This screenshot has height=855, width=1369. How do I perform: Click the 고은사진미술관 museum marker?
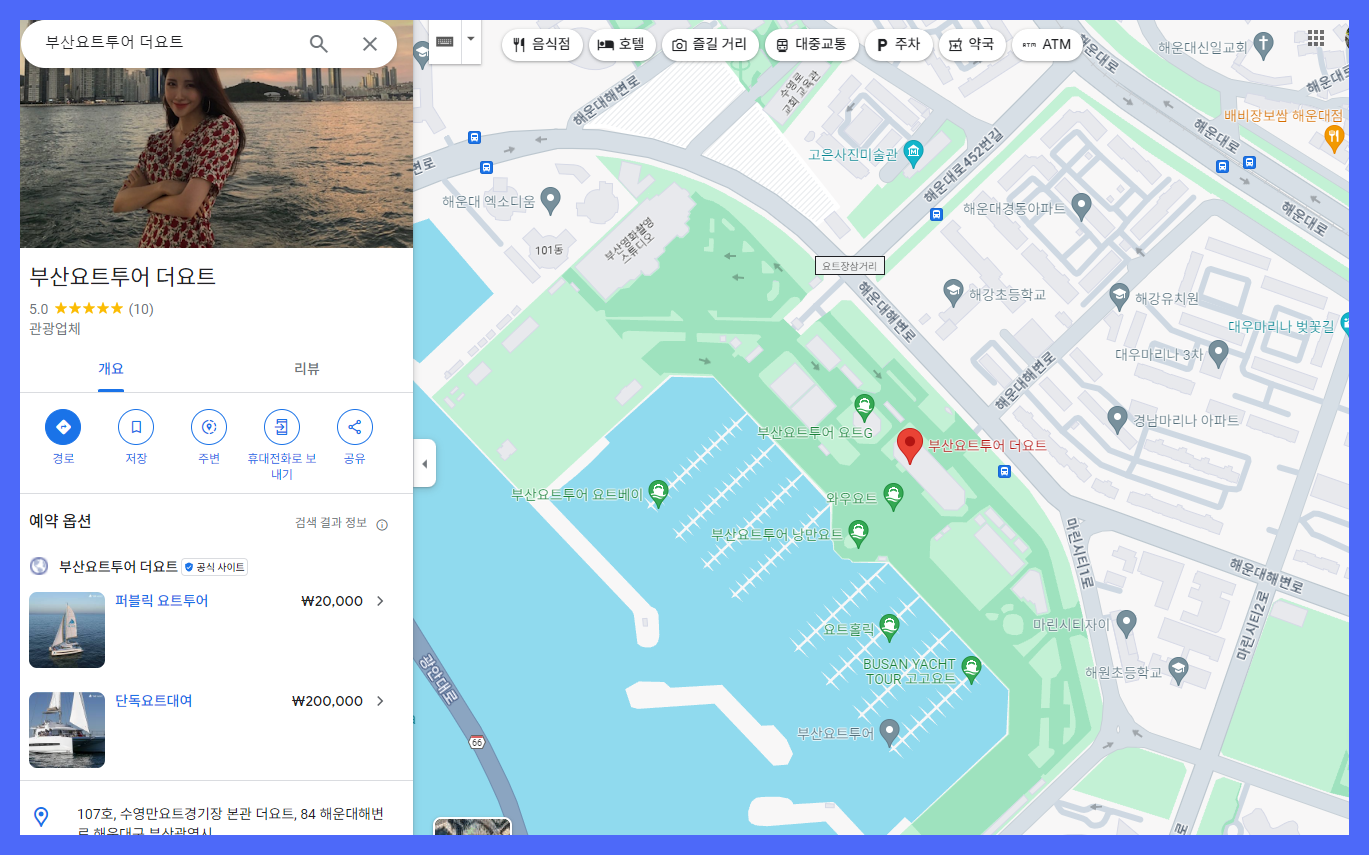click(x=912, y=153)
